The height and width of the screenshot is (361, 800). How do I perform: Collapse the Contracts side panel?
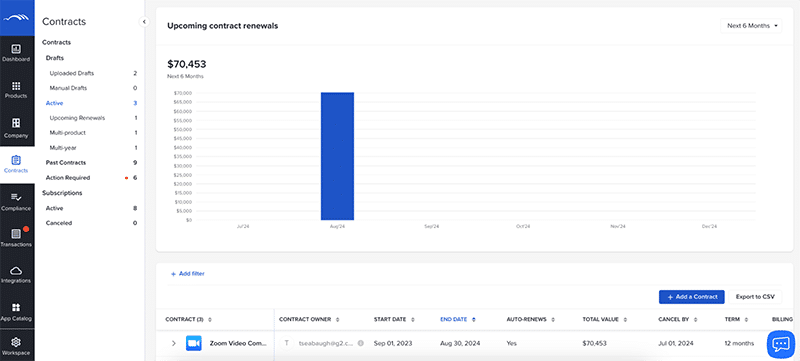pos(144,21)
